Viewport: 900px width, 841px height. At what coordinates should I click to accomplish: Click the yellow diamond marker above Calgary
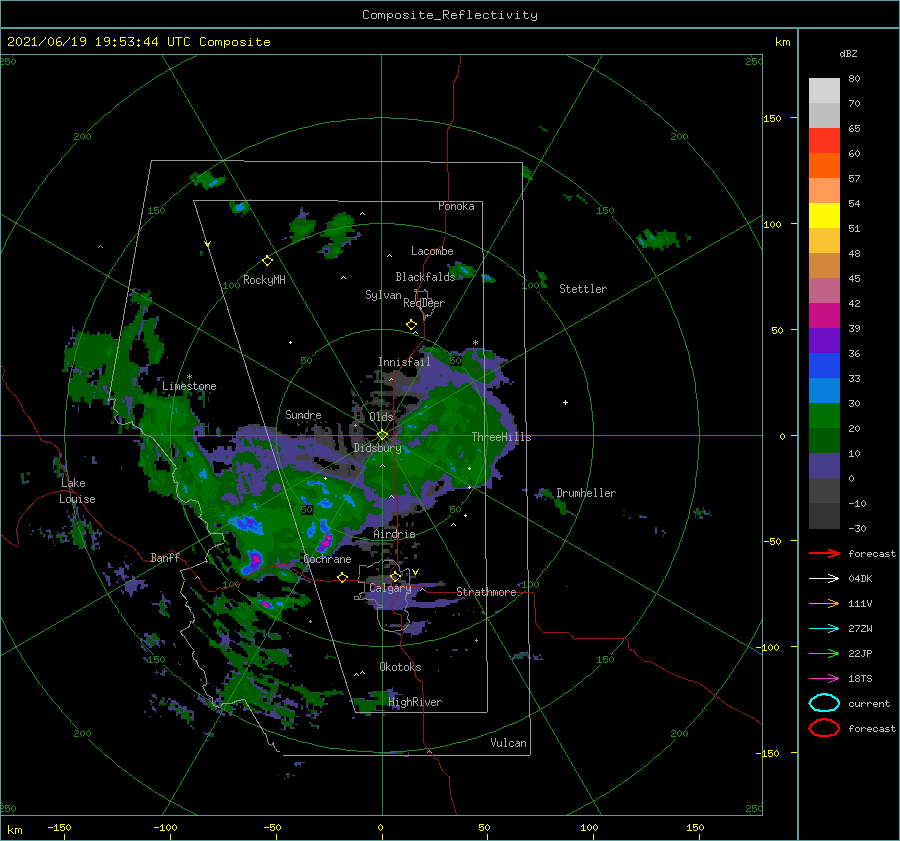click(395, 576)
